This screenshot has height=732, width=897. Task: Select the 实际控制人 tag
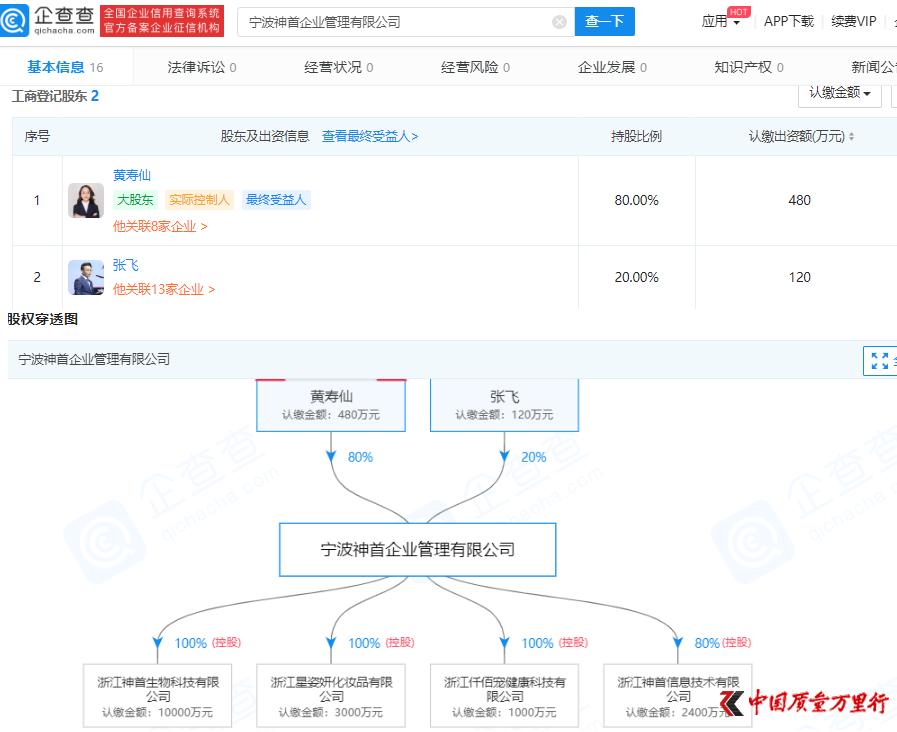point(199,199)
